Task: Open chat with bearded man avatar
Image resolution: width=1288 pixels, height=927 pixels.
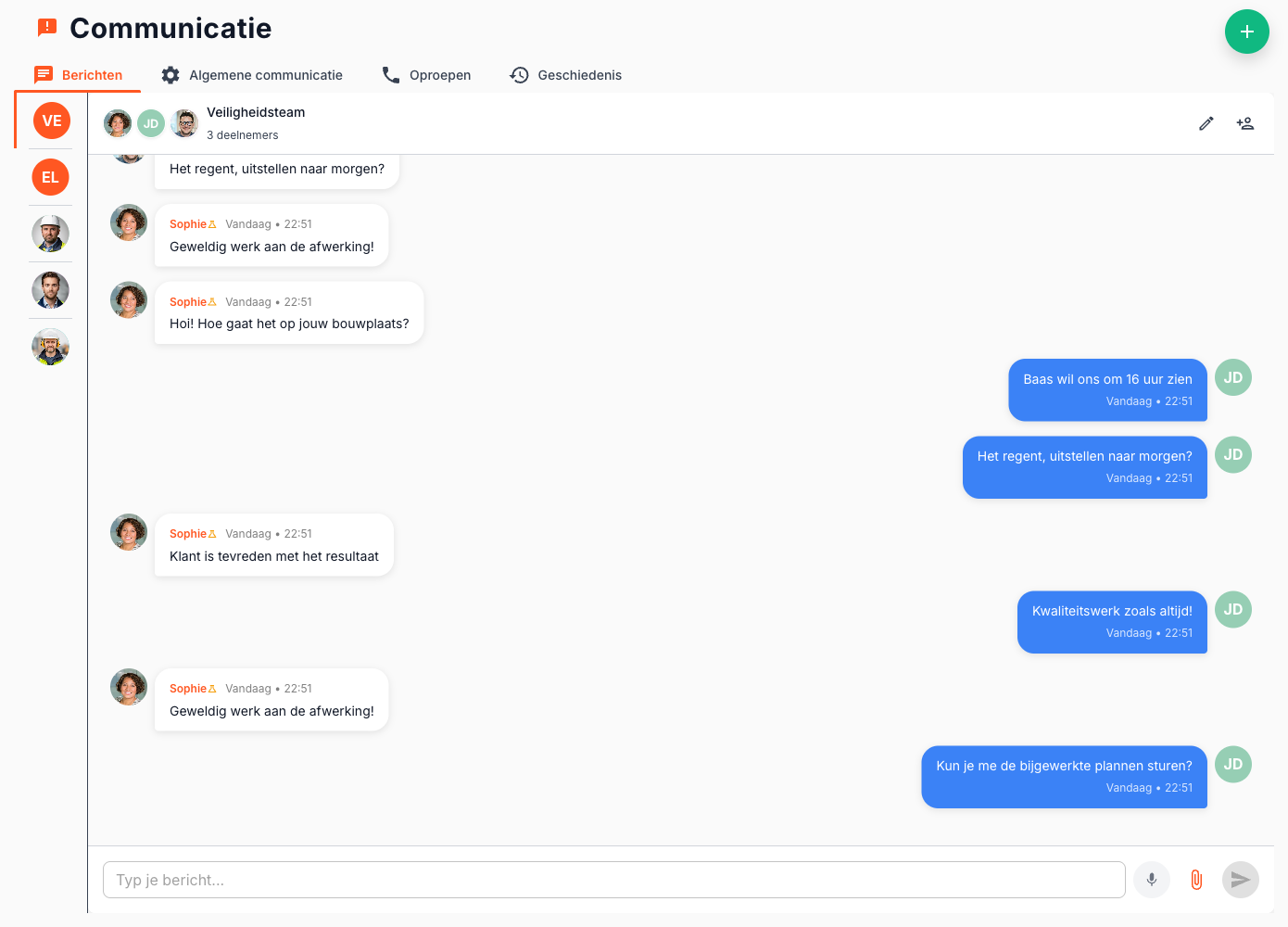Action: pos(51,290)
